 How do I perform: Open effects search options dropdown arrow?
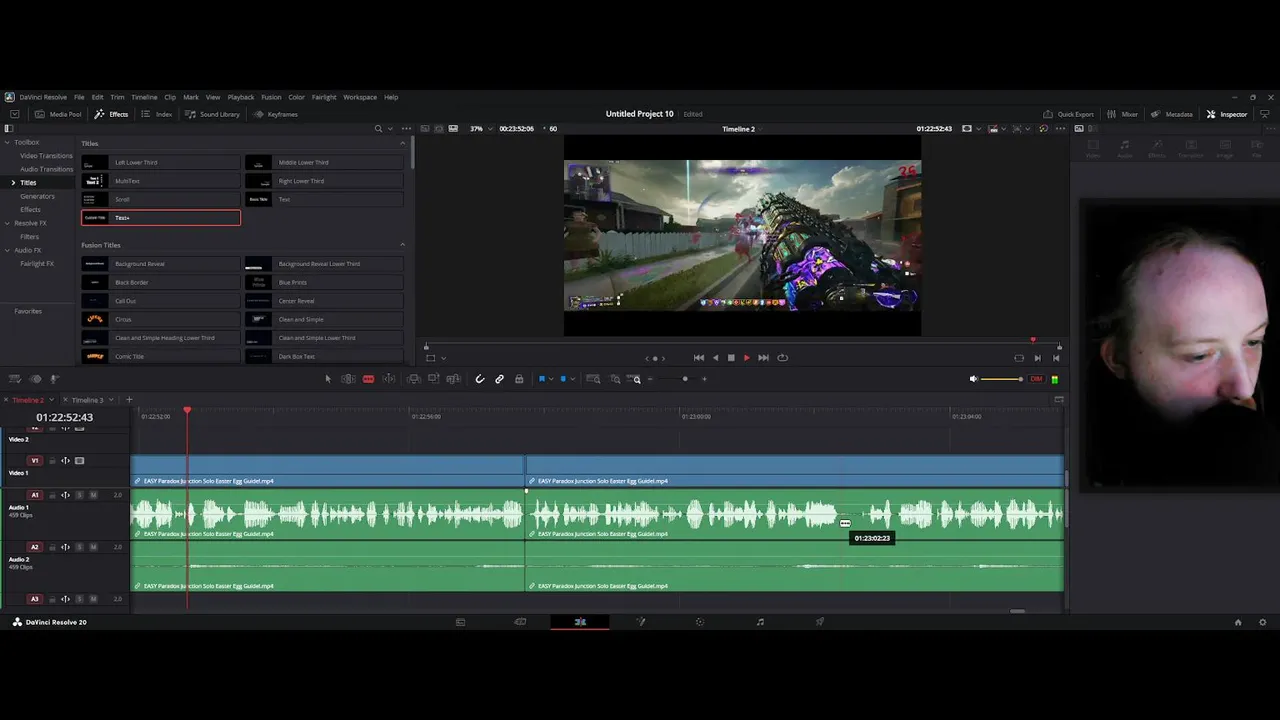click(390, 129)
